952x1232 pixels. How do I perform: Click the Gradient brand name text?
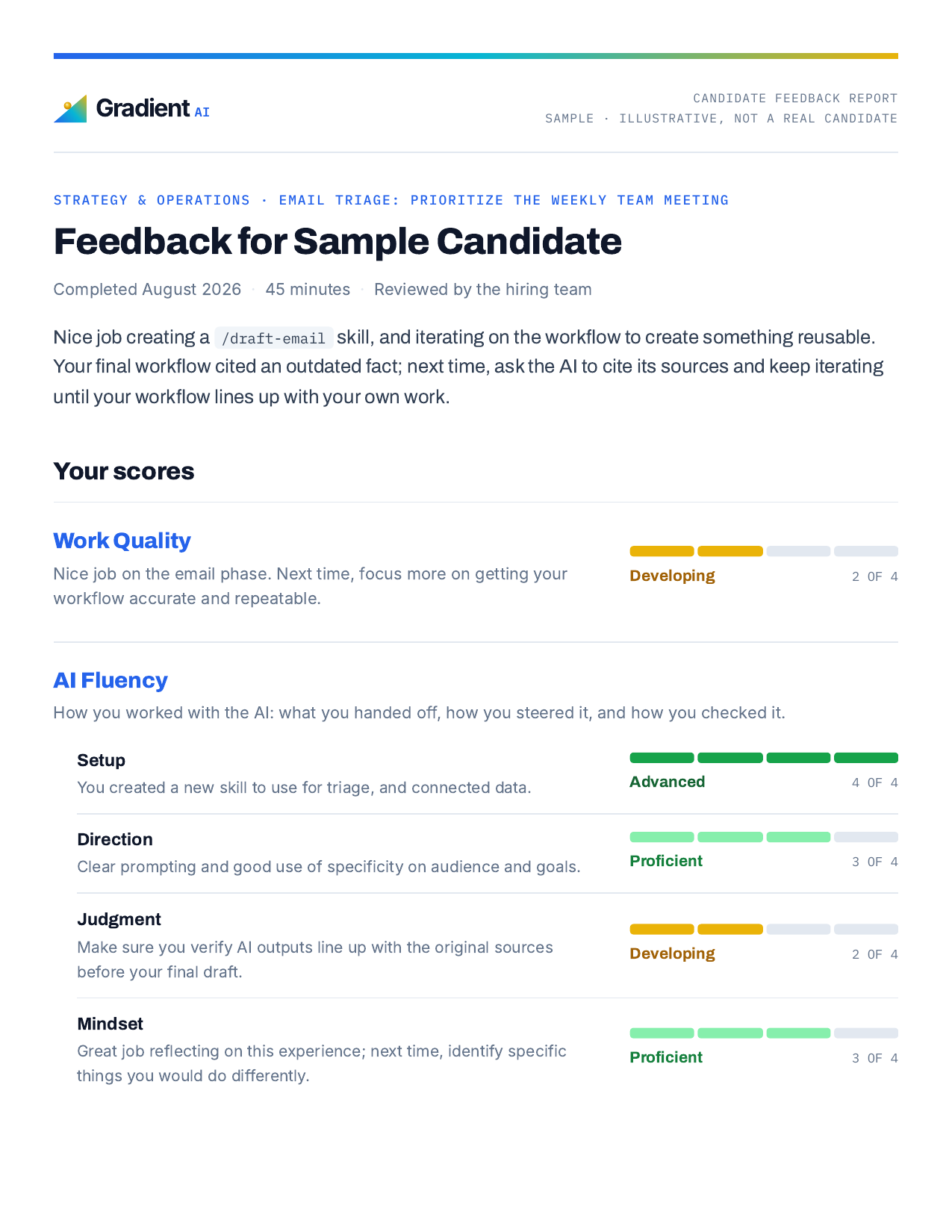pyautogui.click(x=143, y=108)
